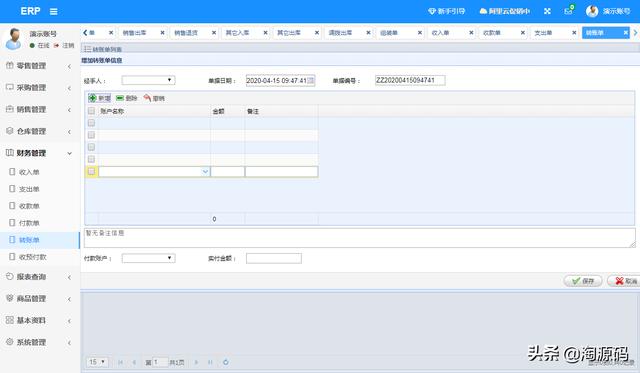Click the 单据编号 input field

410,80
